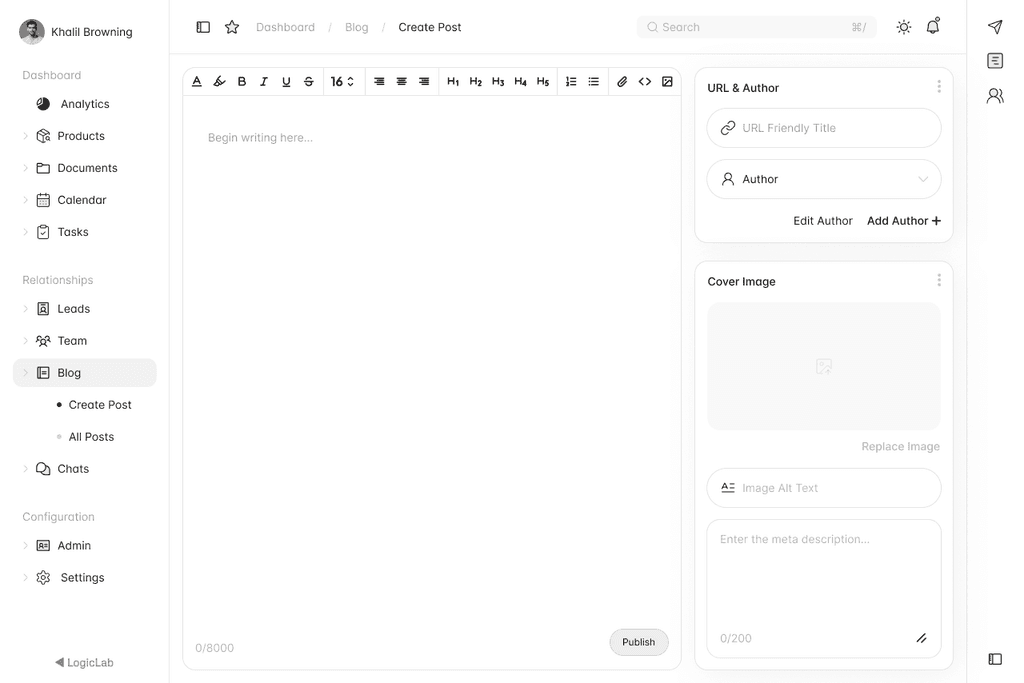Viewport: 1024px width, 683px height.
Task: Click the Replace Image link
Action: pos(900,446)
